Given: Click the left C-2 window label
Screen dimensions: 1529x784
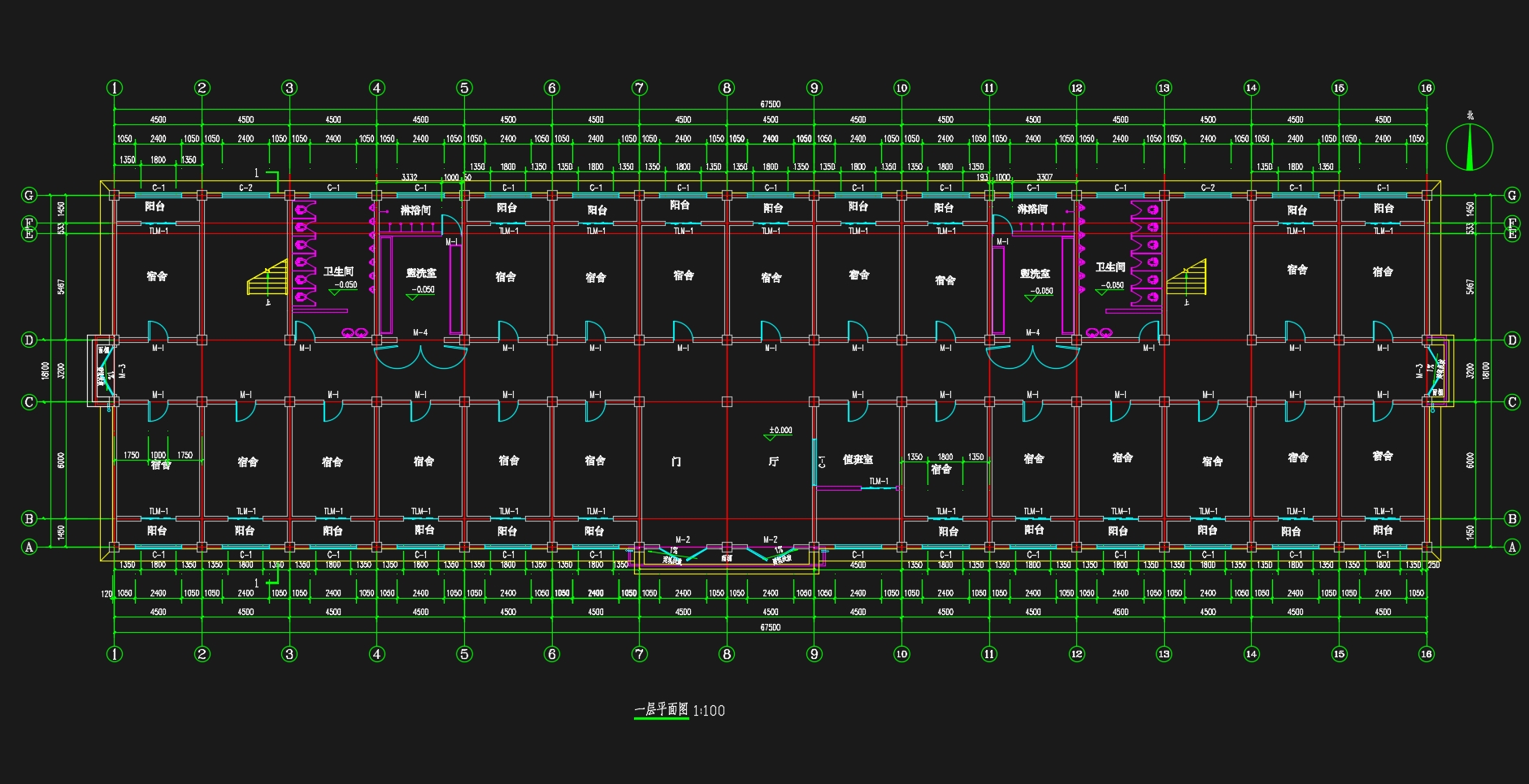Looking at the screenshot, I should [245, 188].
